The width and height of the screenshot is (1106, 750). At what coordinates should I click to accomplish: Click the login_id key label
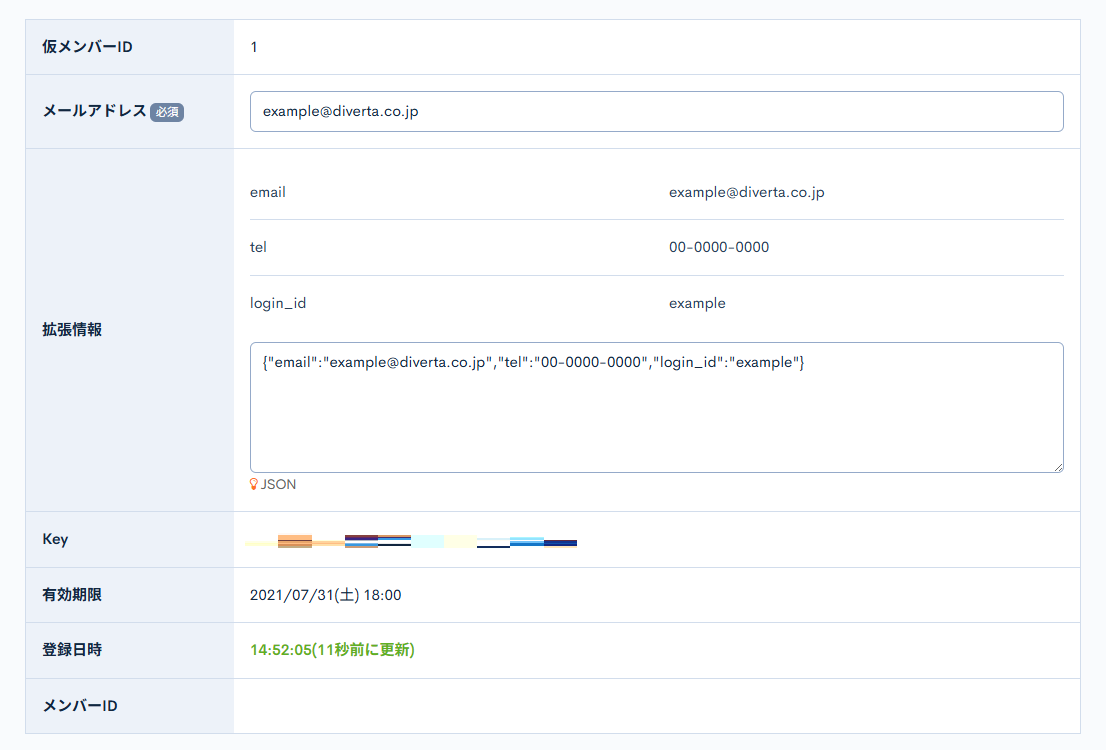point(278,303)
